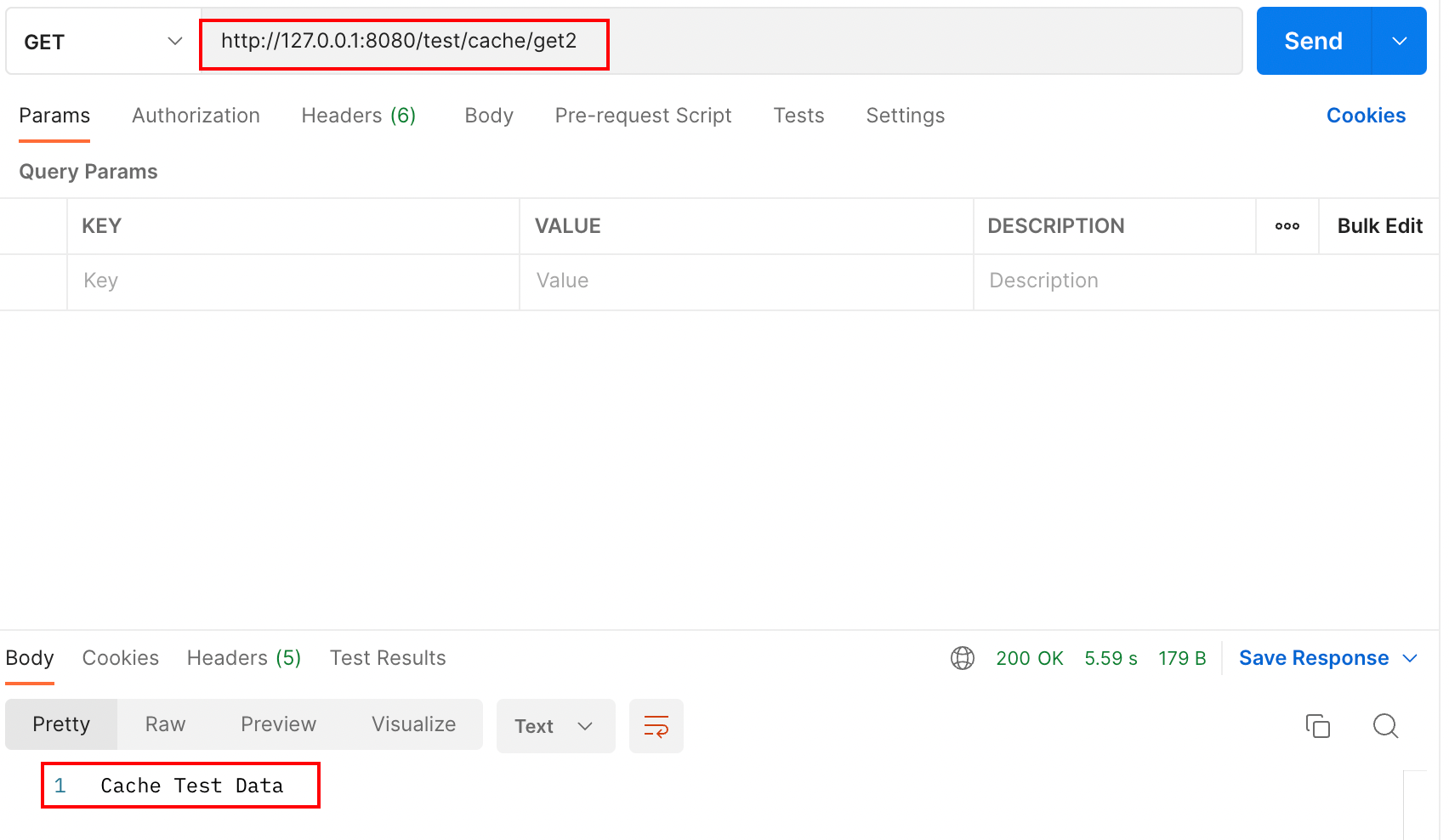1449x840 pixels.
Task: Select the Visualize view
Action: (x=413, y=724)
